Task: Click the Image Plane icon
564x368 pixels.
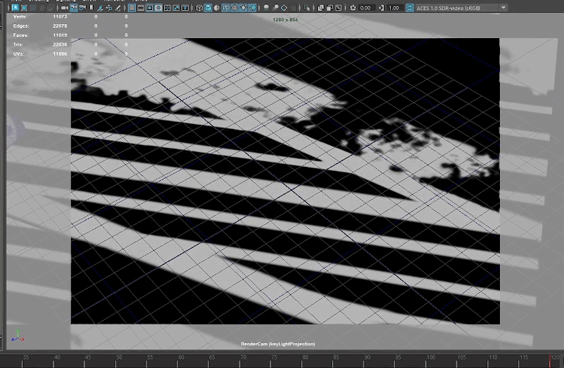Action: point(100,8)
